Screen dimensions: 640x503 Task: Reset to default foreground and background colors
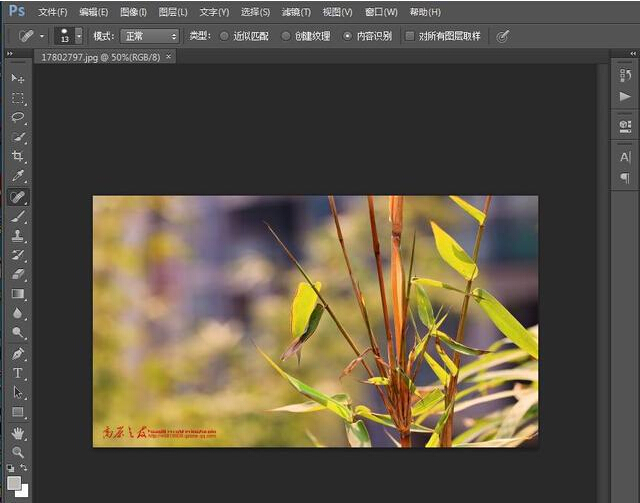(11, 468)
